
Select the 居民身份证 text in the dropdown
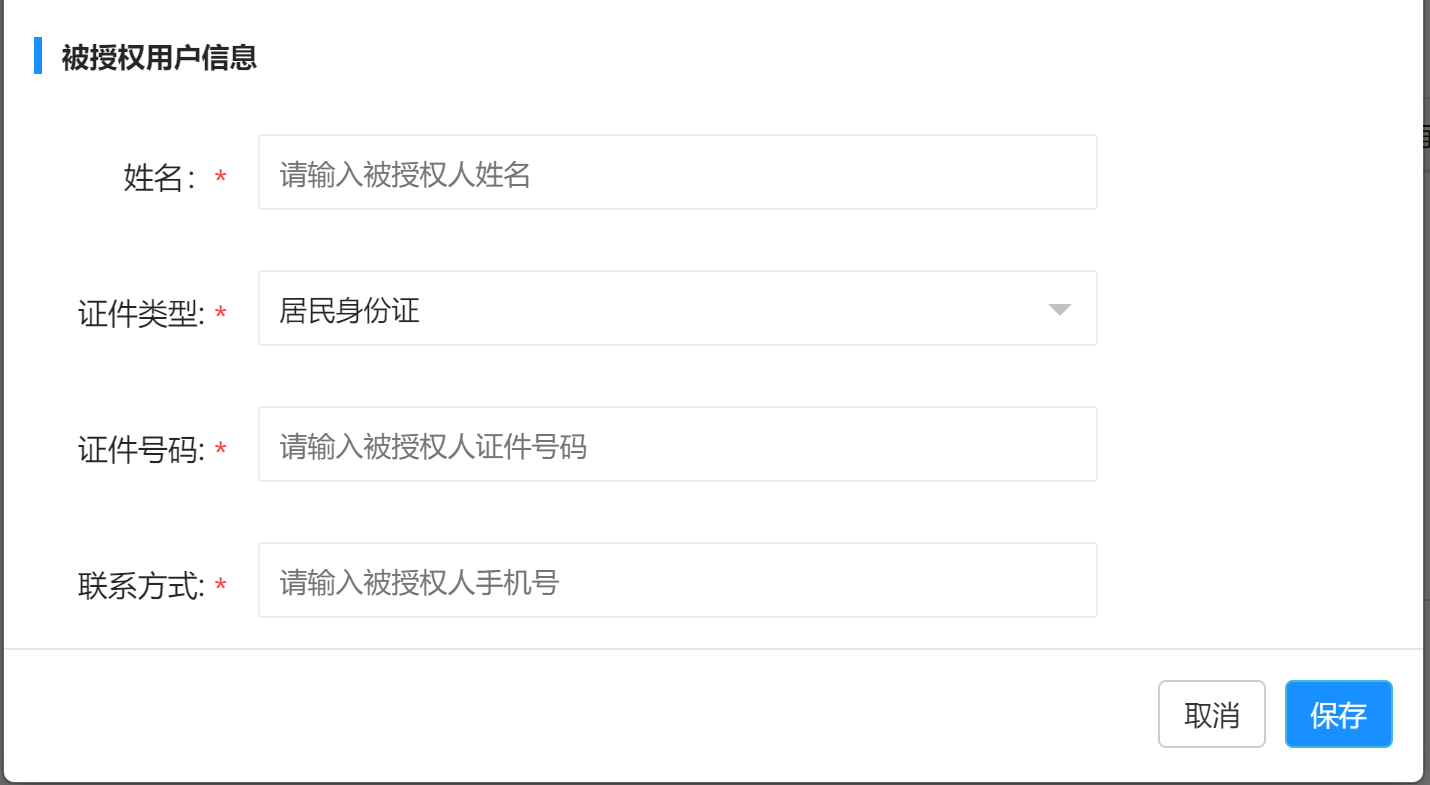point(349,310)
